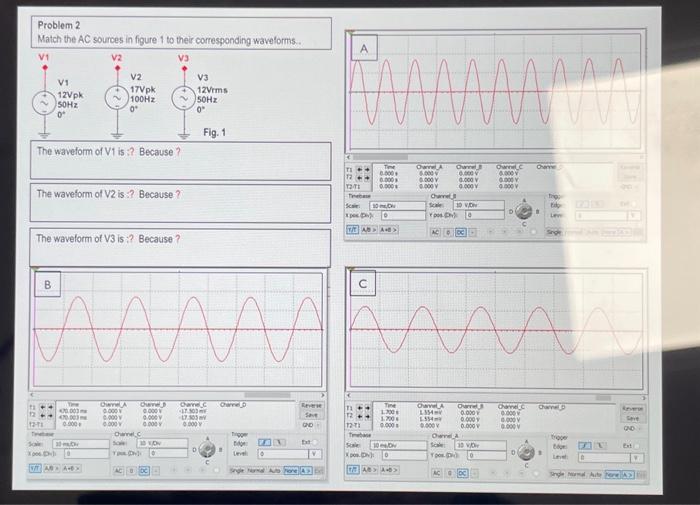Toggle Ext trigger radio on scope B

click(x=315, y=442)
